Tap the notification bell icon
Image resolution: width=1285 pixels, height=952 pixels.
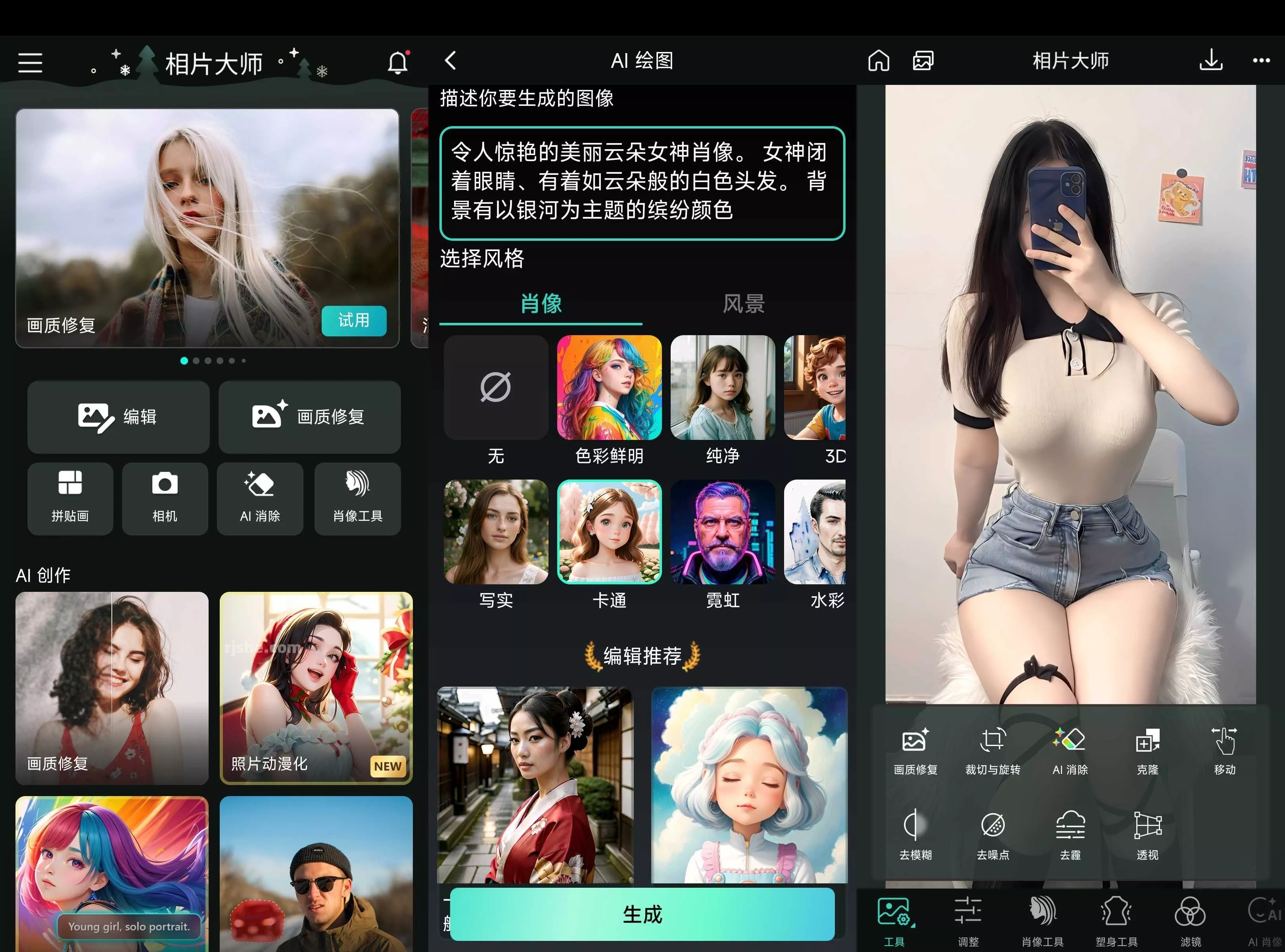point(398,61)
